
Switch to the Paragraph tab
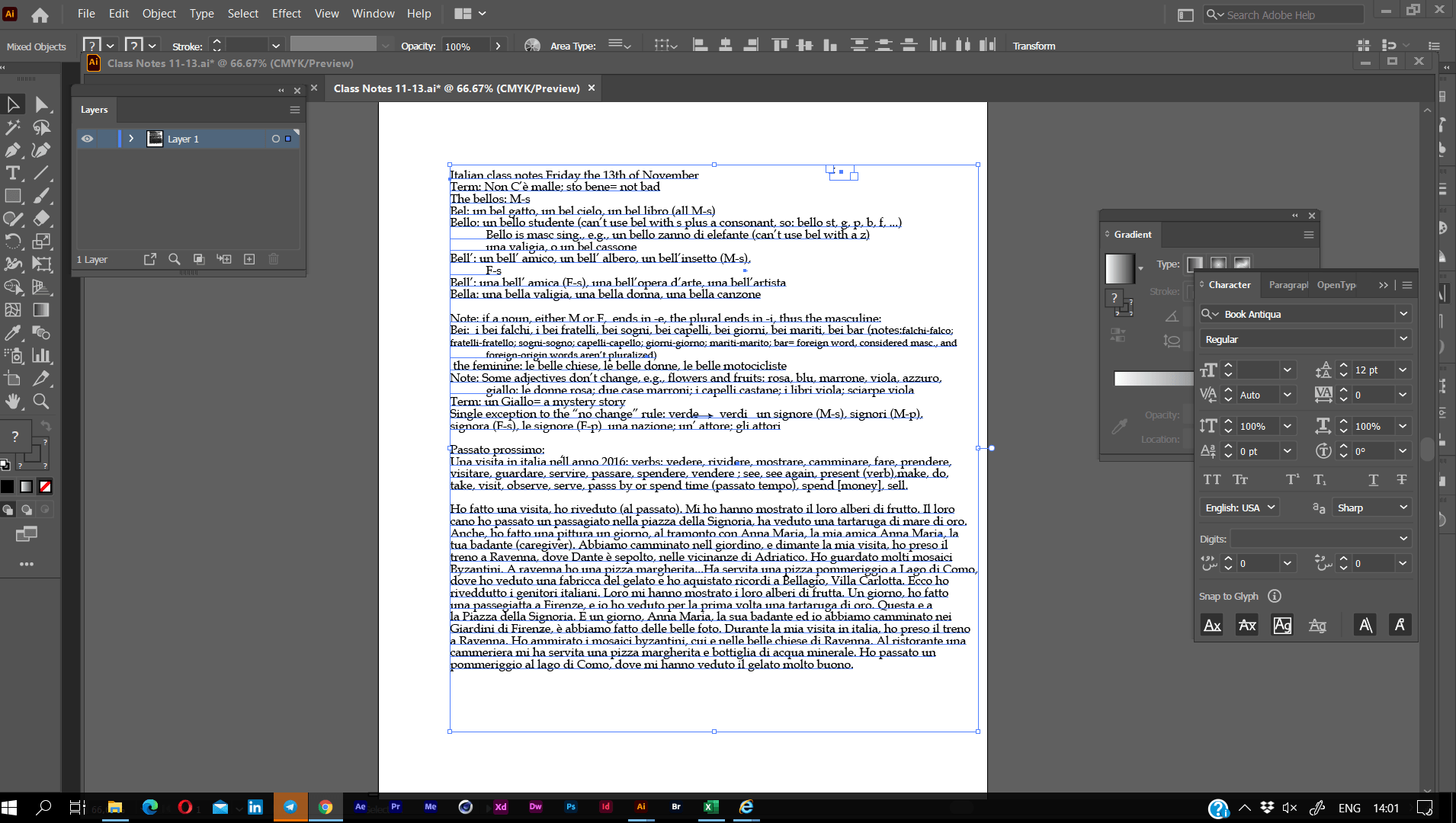[1288, 284]
